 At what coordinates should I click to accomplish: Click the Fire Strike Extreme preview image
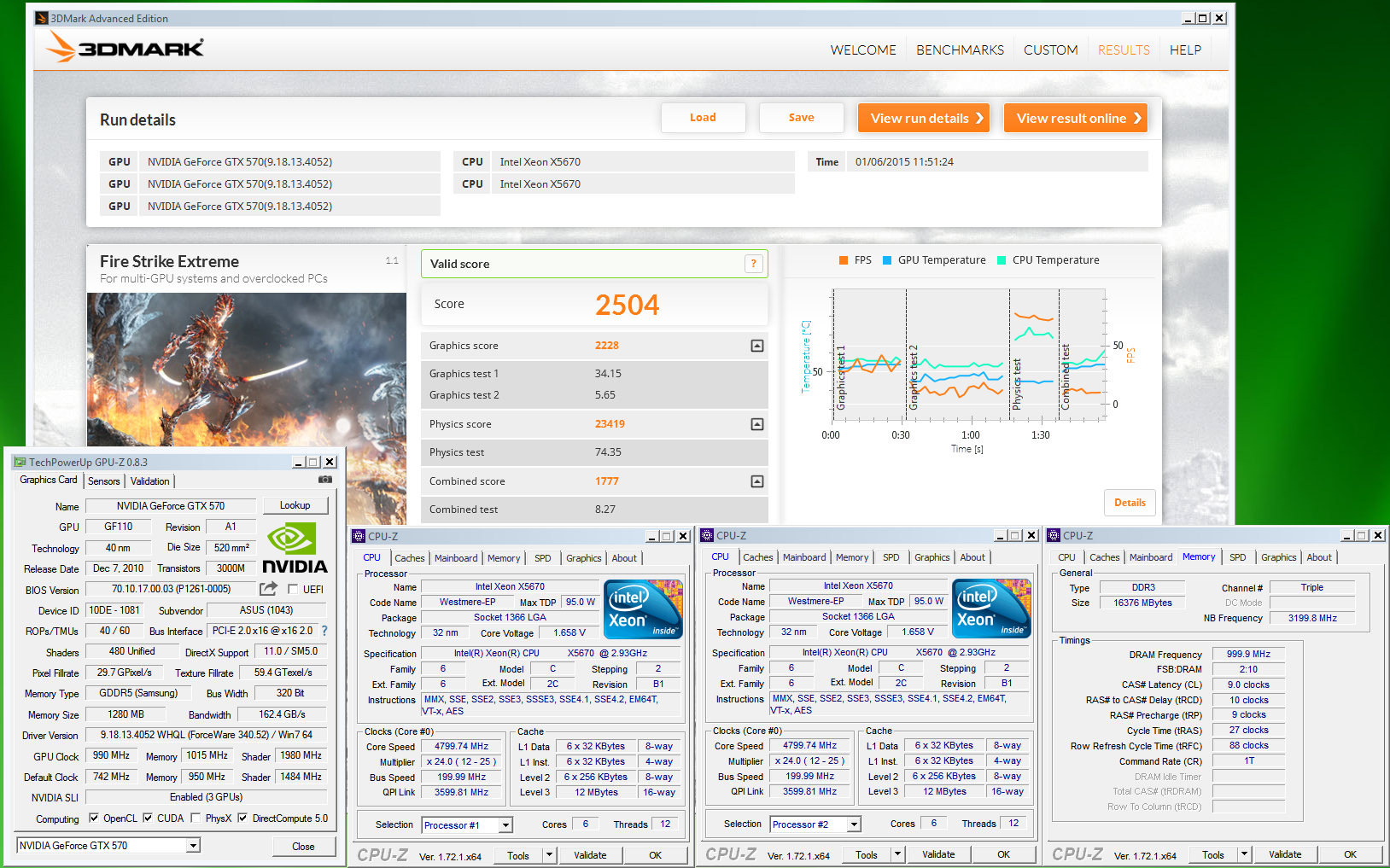pos(247,369)
